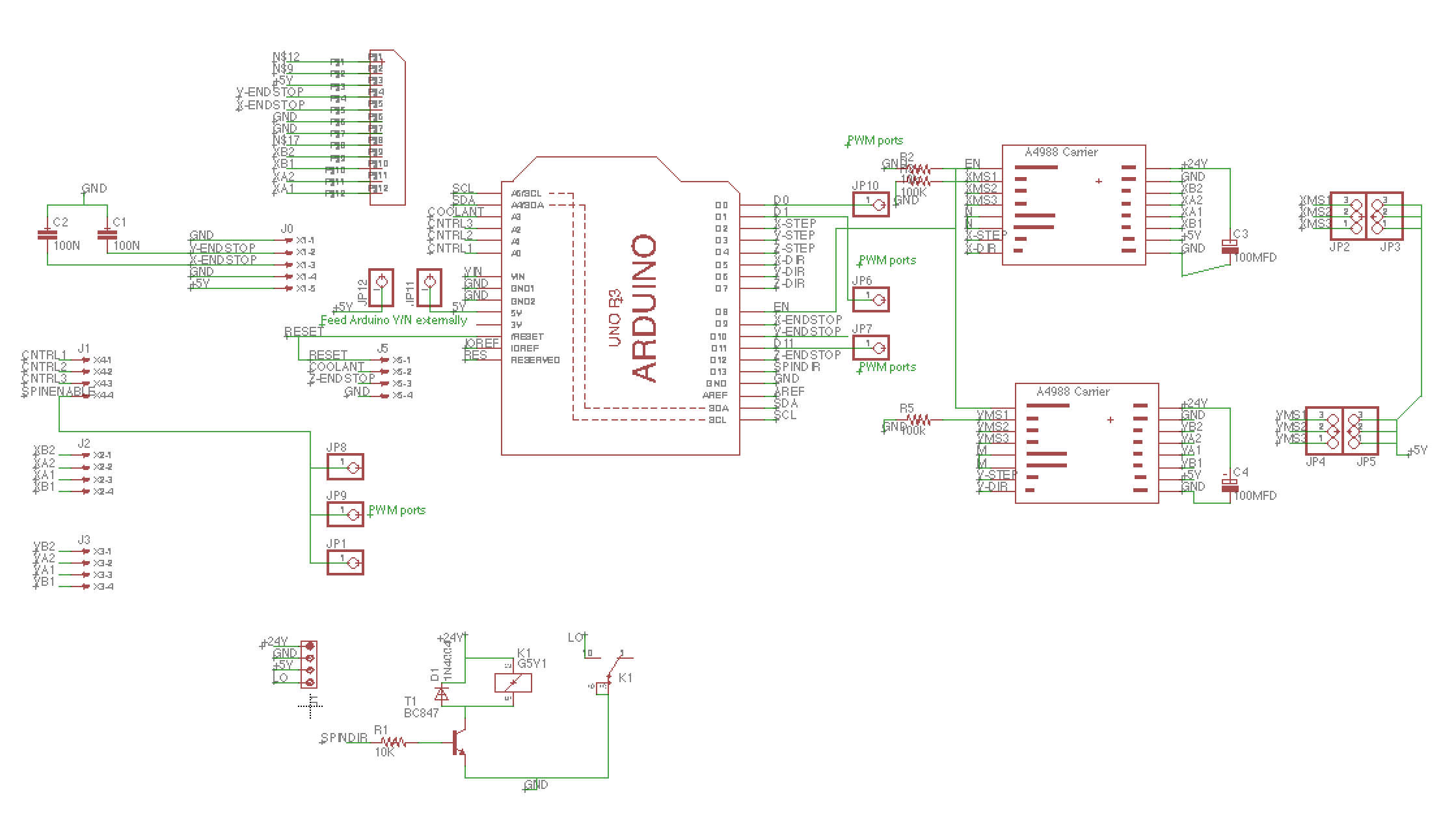Image resolution: width=1456 pixels, height=815 pixels.
Task: Select resistor R5 symbol
Action: pos(918,420)
